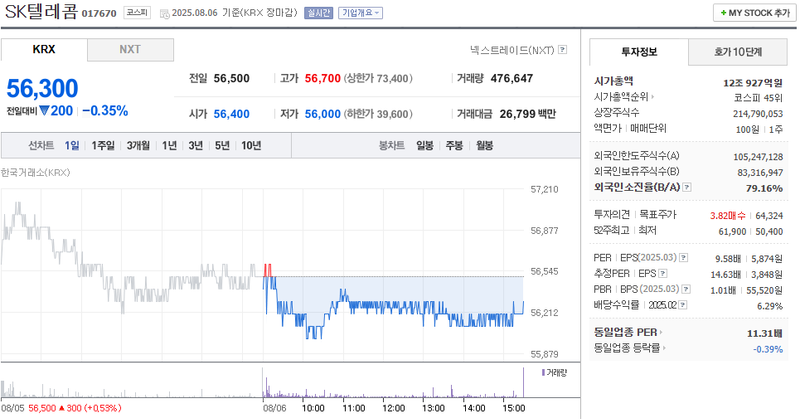Click the 상장주식수 value 214,790,053
This screenshot has height=419, width=800.
pos(758,114)
